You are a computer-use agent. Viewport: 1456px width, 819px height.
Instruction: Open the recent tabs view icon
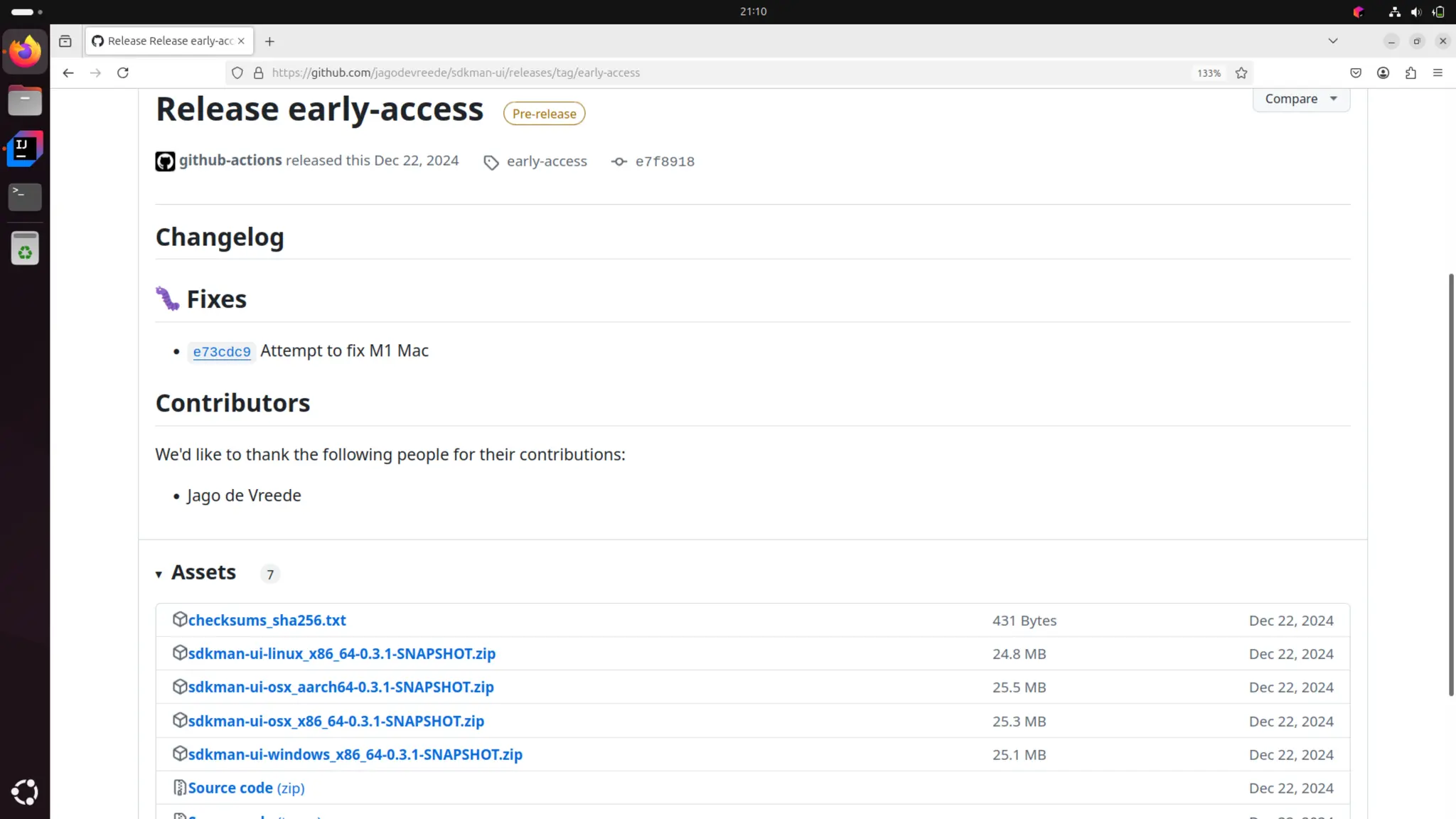point(65,41)
